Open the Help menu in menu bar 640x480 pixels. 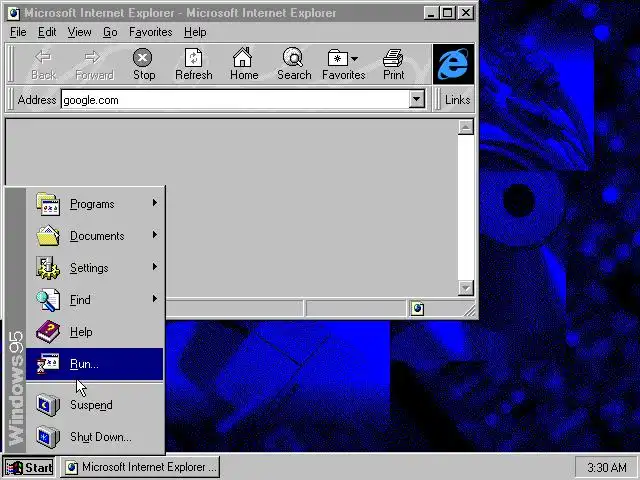pos(195,32)
